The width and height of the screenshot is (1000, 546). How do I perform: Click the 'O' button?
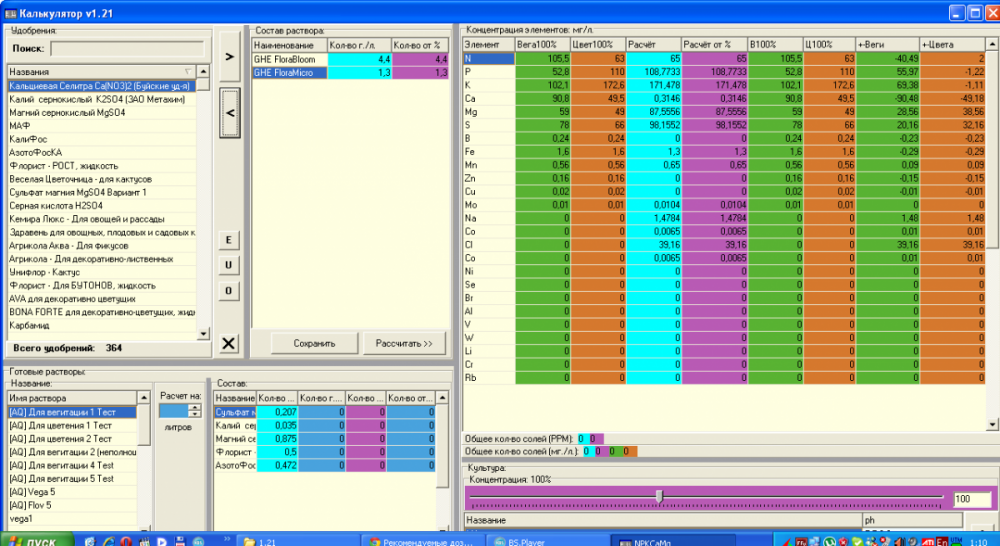click(229, 291)
